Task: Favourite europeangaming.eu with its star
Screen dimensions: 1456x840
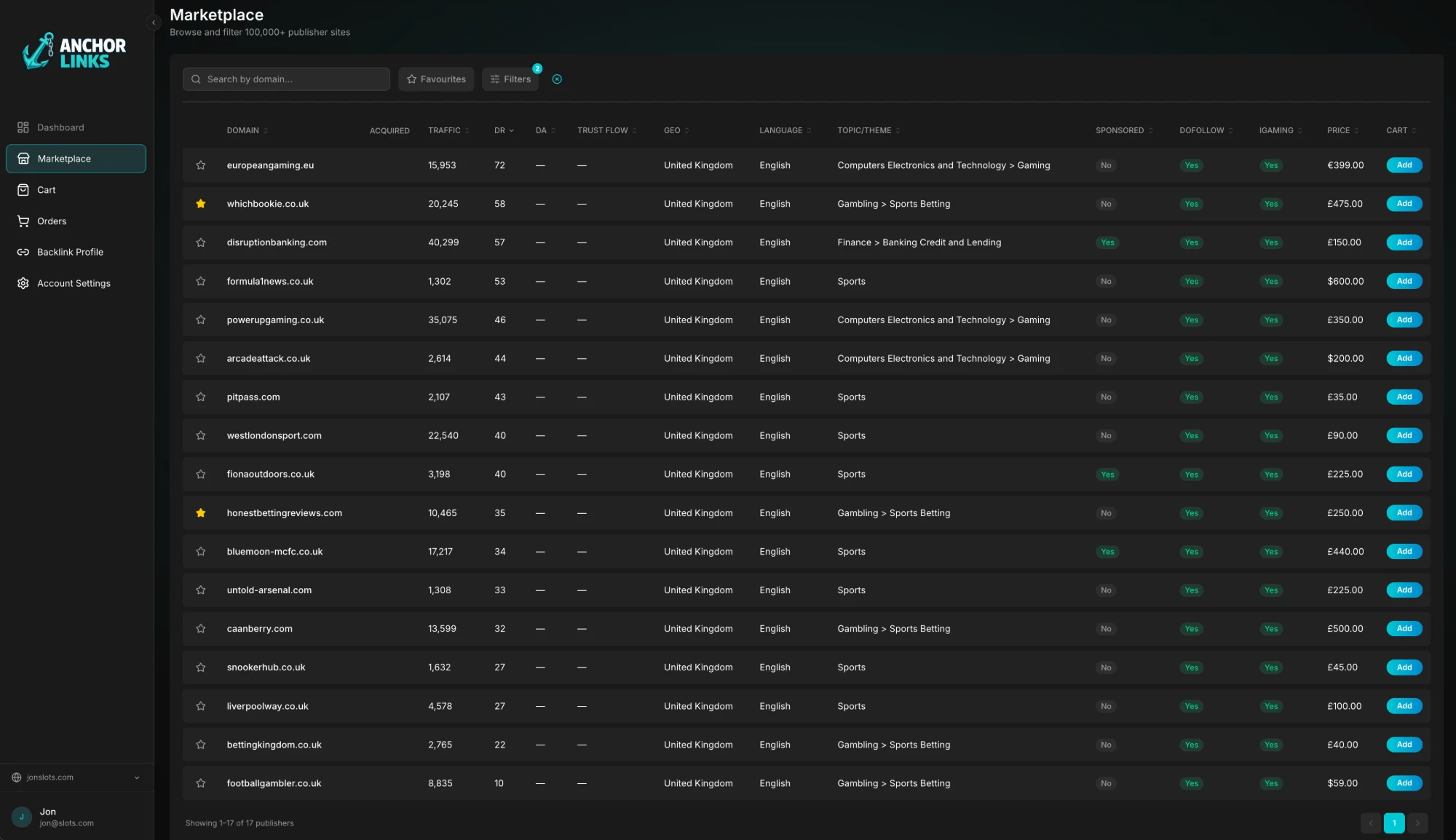Action: pyautogui.click(x=201, y=165)
